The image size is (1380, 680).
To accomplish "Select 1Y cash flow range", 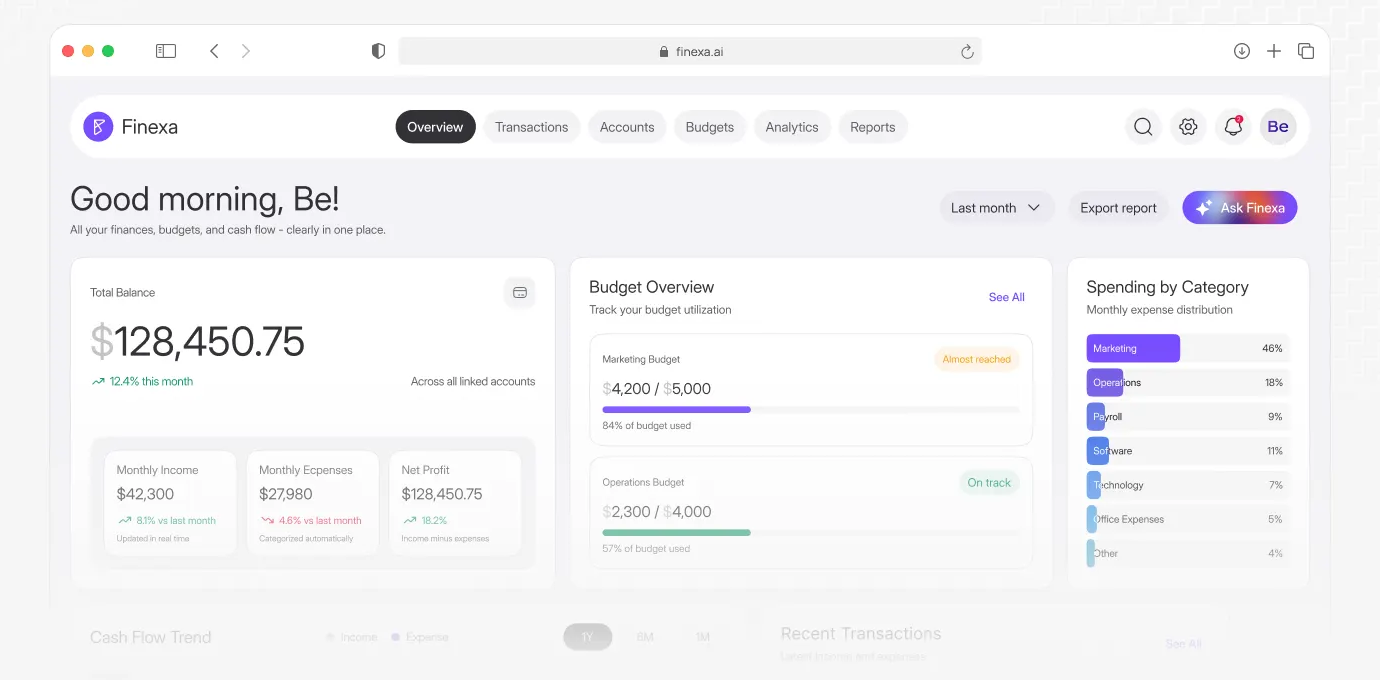I will pos(587,637).
